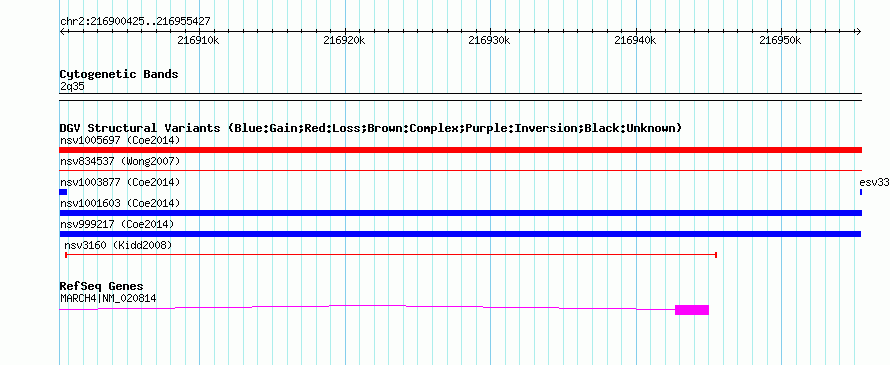This screenshot has height=365, width=890.
Task: Select the nsv1001603 (Coe2014) blue gain bar
Action: click(460, 213)
